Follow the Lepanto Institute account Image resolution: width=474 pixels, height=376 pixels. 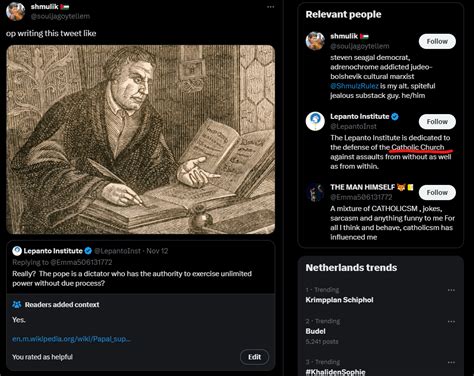click(x=437, y=122)
